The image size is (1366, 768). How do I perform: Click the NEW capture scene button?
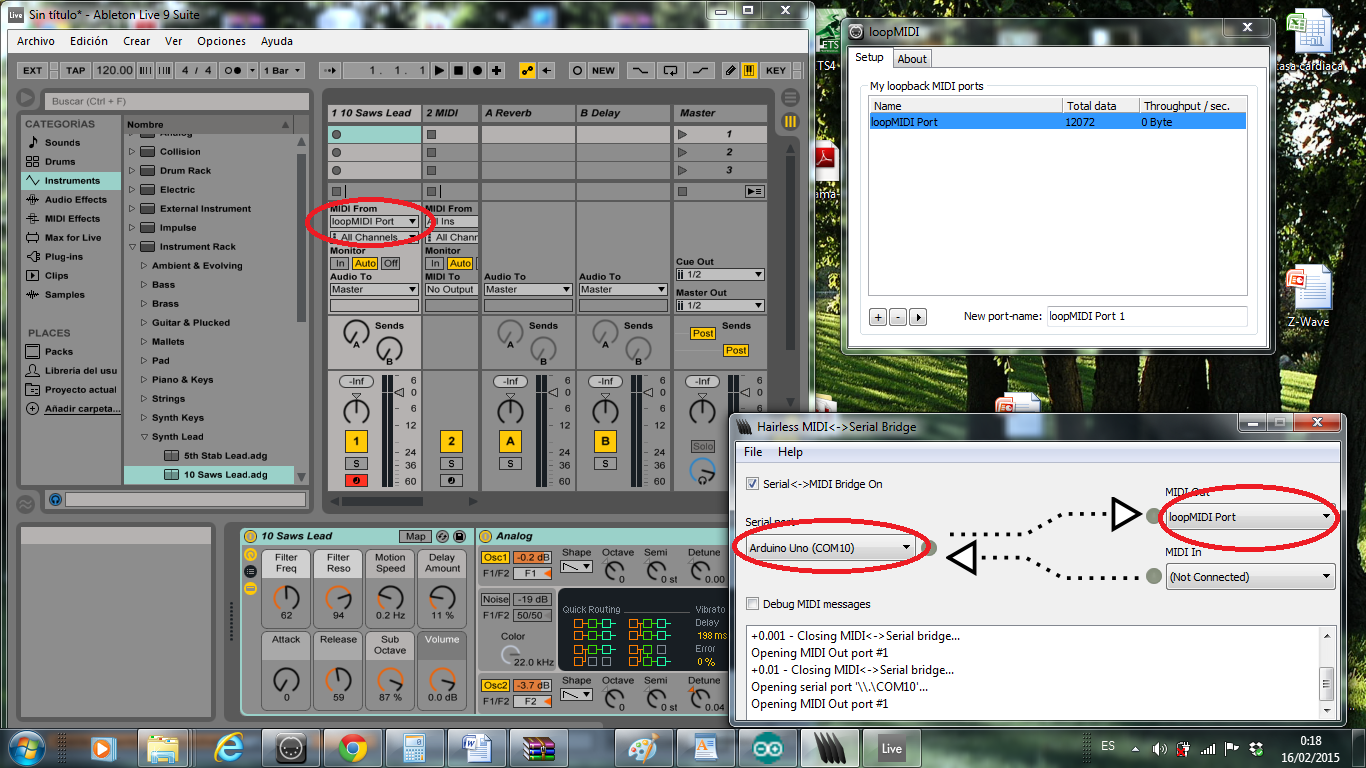[x=603, y=71]
